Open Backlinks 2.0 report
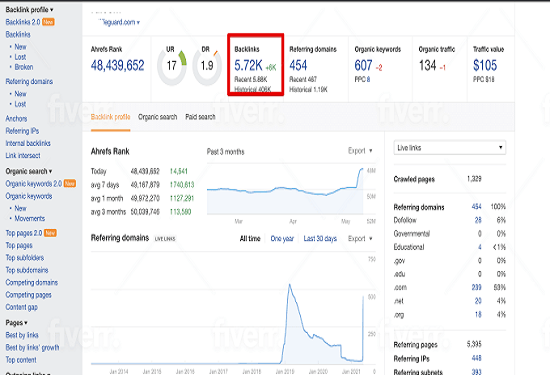Screen dimensions: 550x375 tap(23, 22)
